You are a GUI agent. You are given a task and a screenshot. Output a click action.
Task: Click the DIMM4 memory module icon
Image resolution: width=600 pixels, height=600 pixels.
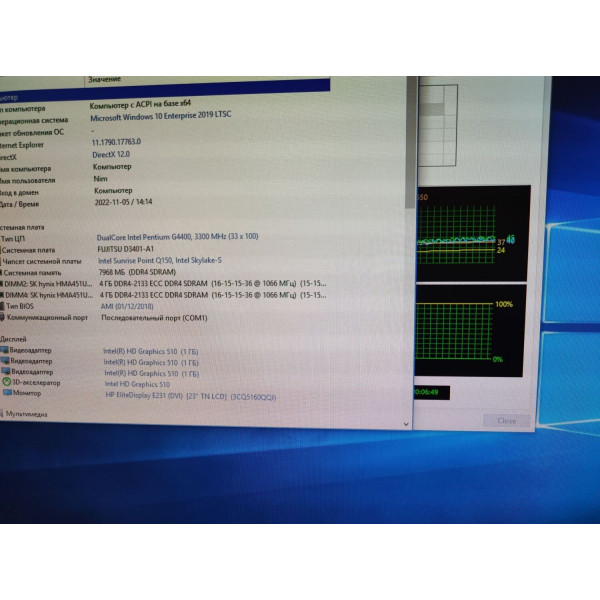(x=2, y=295)
